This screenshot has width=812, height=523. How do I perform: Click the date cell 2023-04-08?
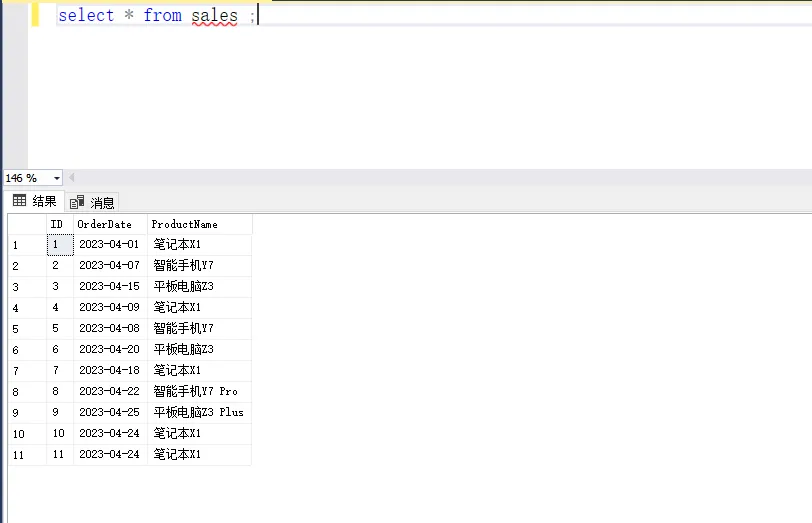[x=110, y=328]
